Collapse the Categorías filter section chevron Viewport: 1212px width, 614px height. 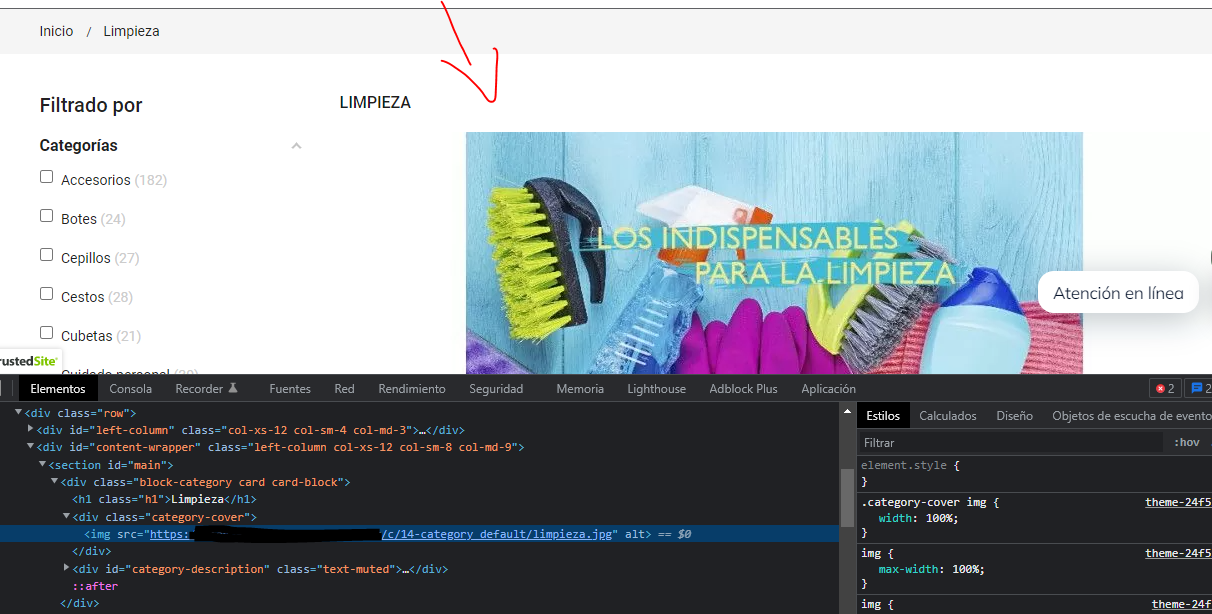coord(296,146)
